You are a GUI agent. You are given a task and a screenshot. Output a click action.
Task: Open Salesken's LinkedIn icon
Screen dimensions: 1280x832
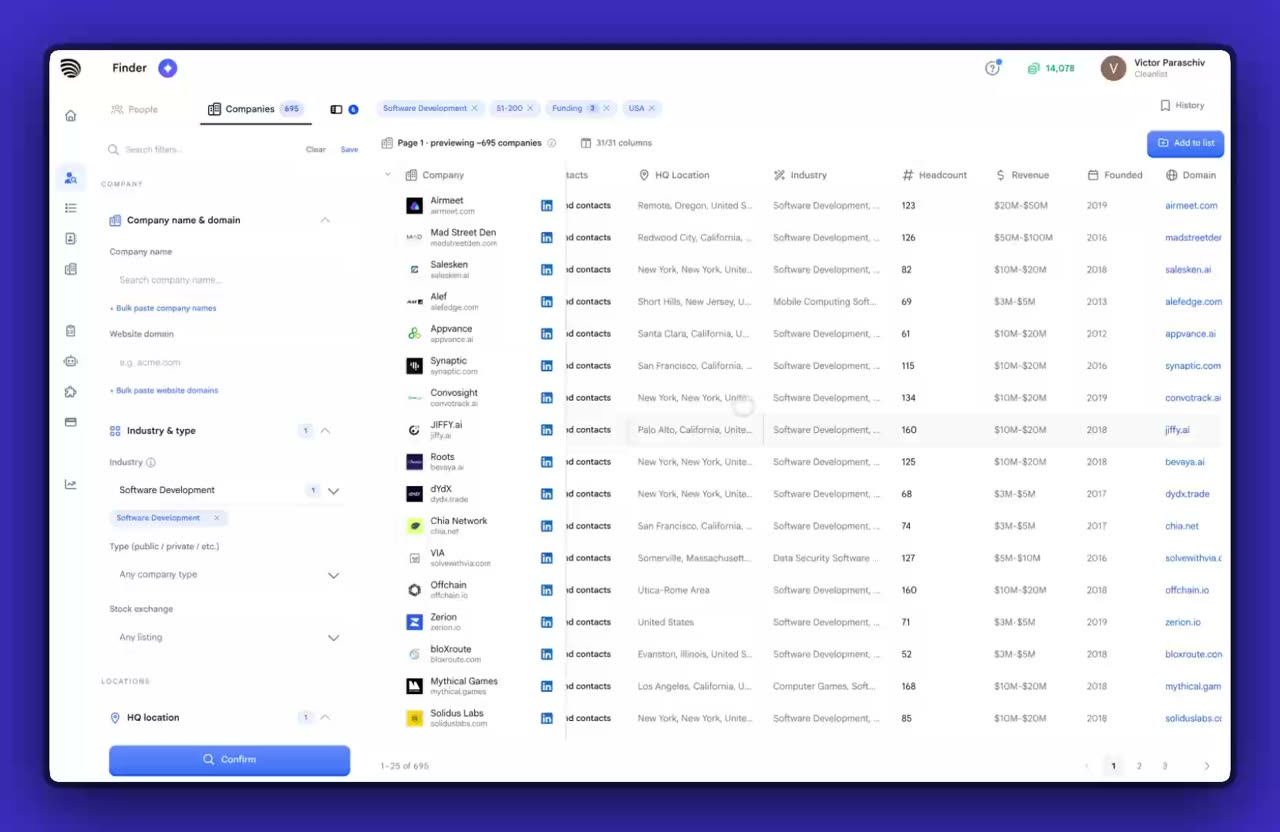(x=547, y=269)
